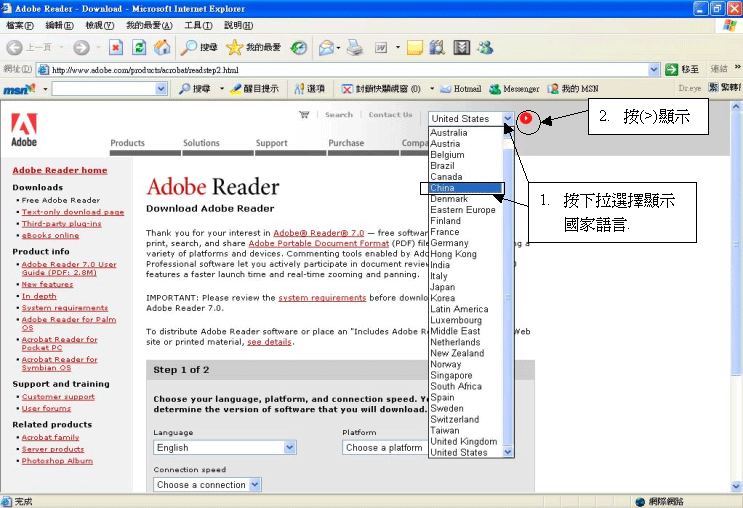
Task: Click the Adobe logo
Action: pos(24,130)
